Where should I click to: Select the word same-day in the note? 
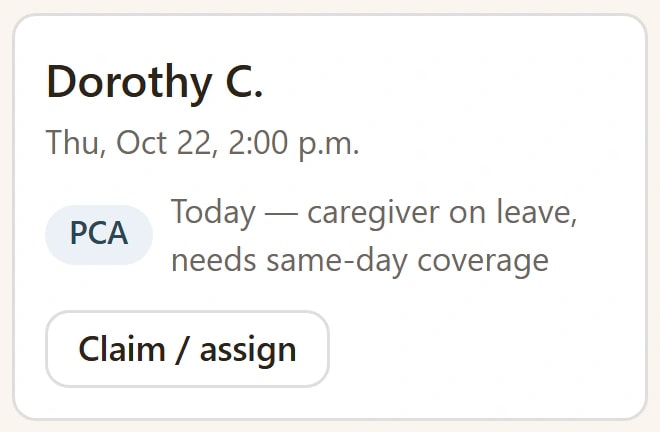tap(337, 261)
